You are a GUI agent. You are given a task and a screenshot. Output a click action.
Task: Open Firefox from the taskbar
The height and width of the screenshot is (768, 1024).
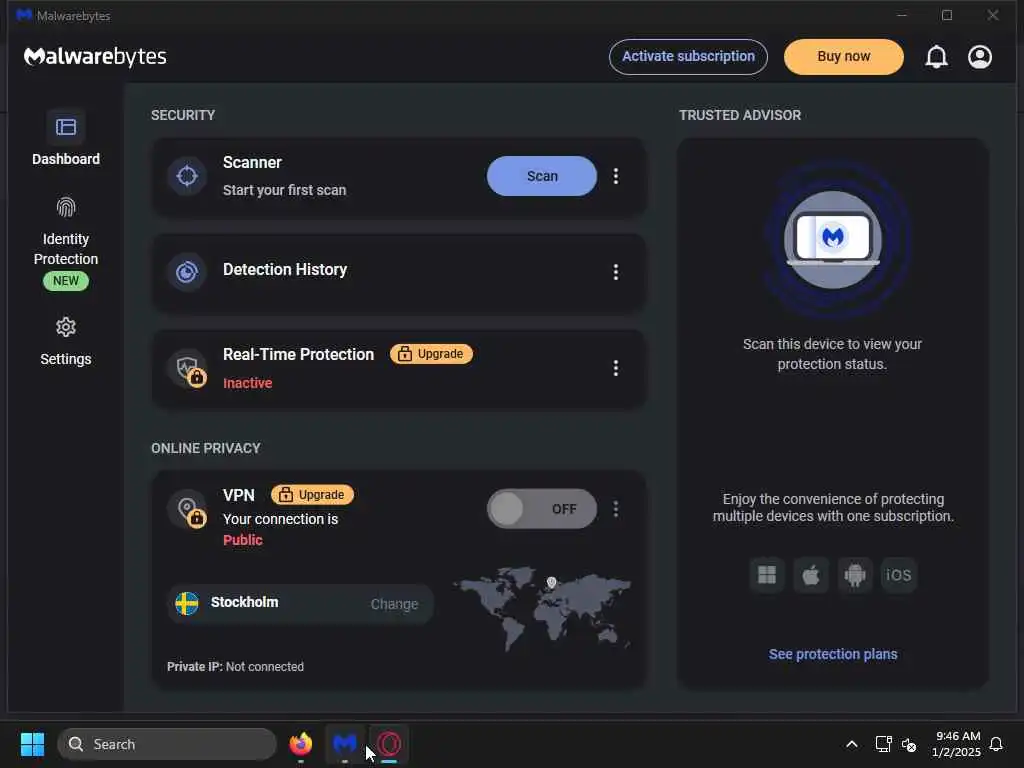300,744
